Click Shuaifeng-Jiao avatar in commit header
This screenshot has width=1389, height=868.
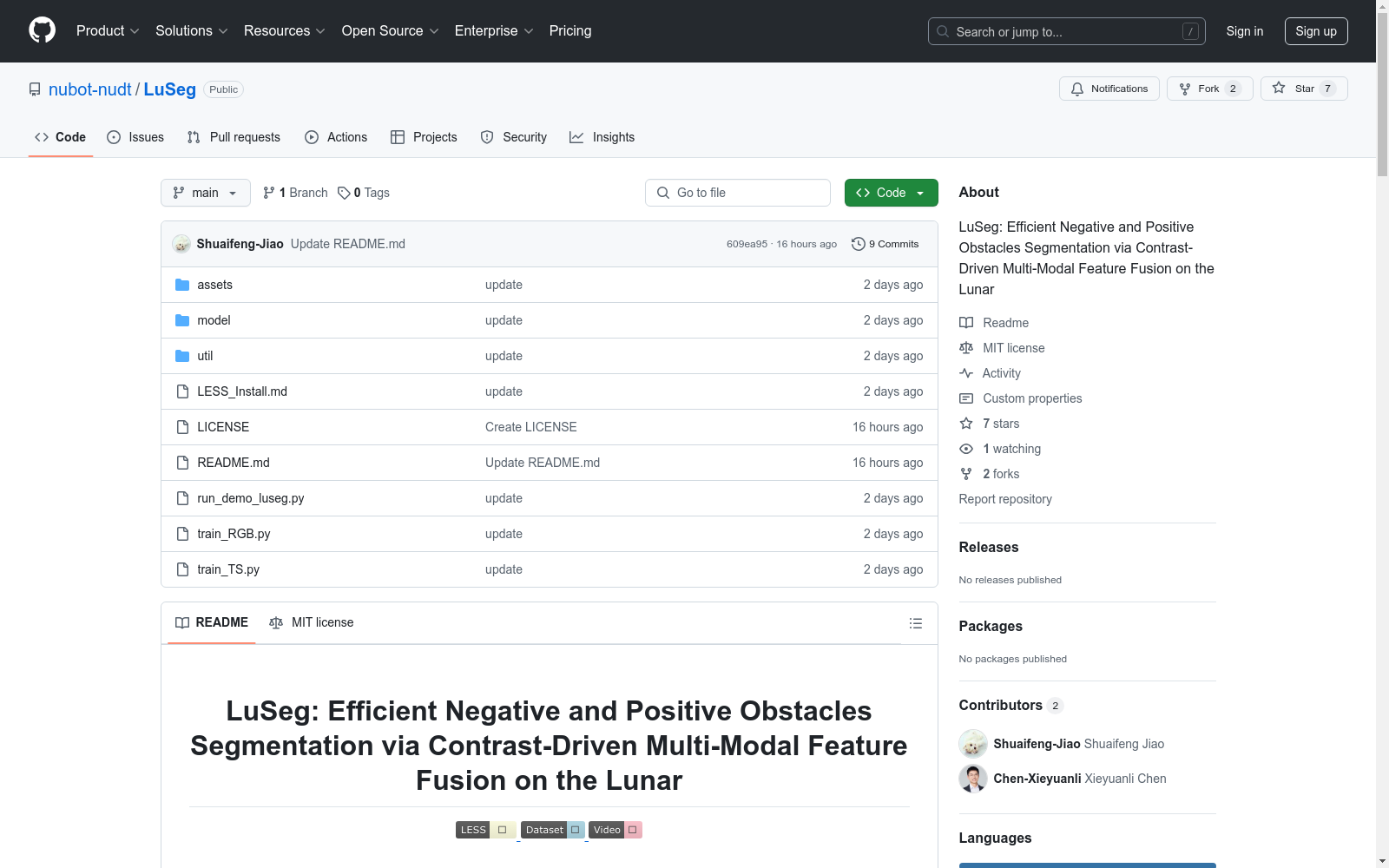(x=181, y=244)
